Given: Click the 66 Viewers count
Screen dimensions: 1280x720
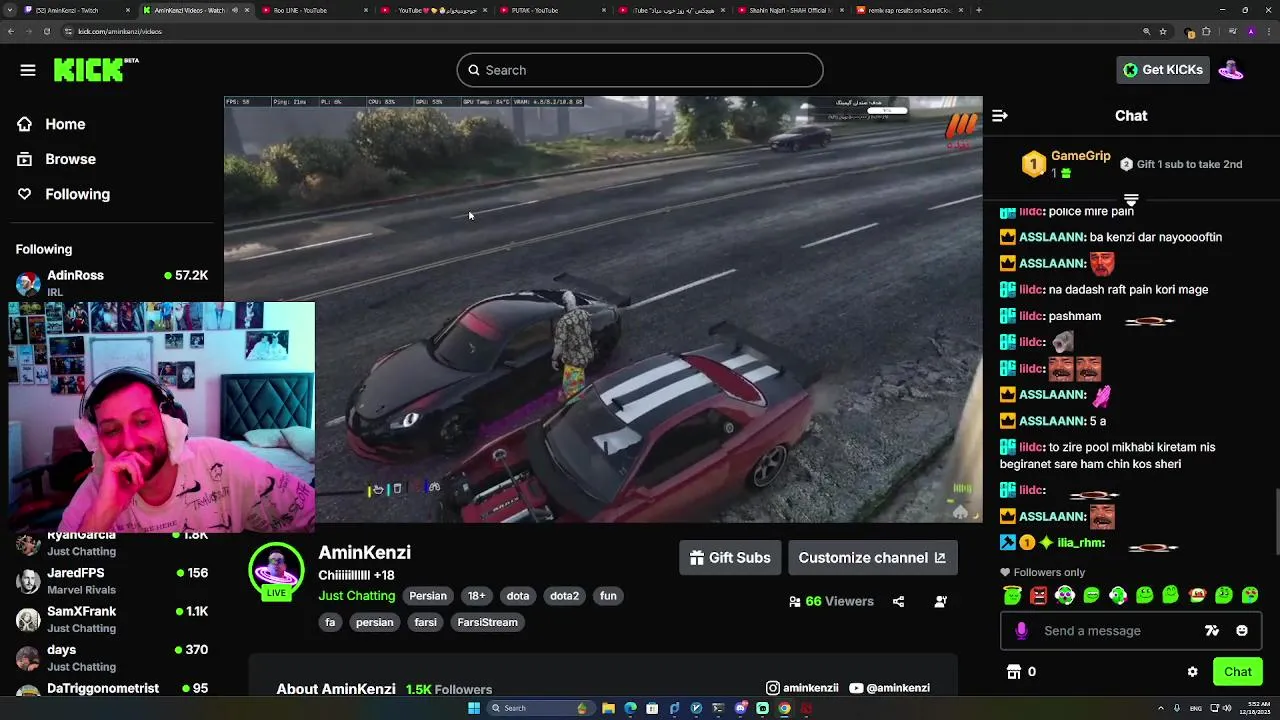Looking at the screenshot, I should (x=839, y=601).
